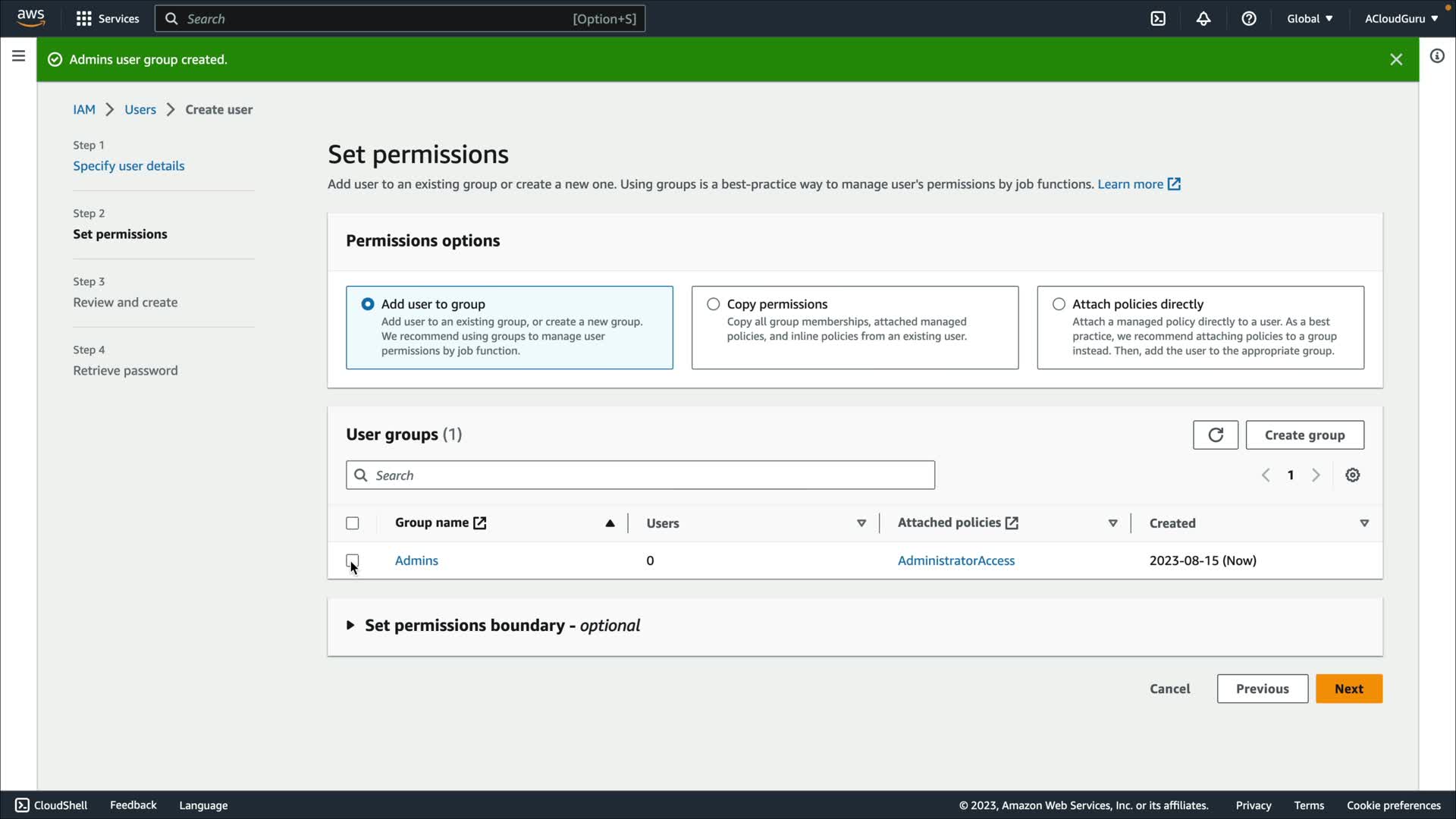Image resolution: width=1456 pixels, height=819 pixels.
Task: Choose Attach policies directly radio option
Action: pyautogui.click(x=1059, y=304)
